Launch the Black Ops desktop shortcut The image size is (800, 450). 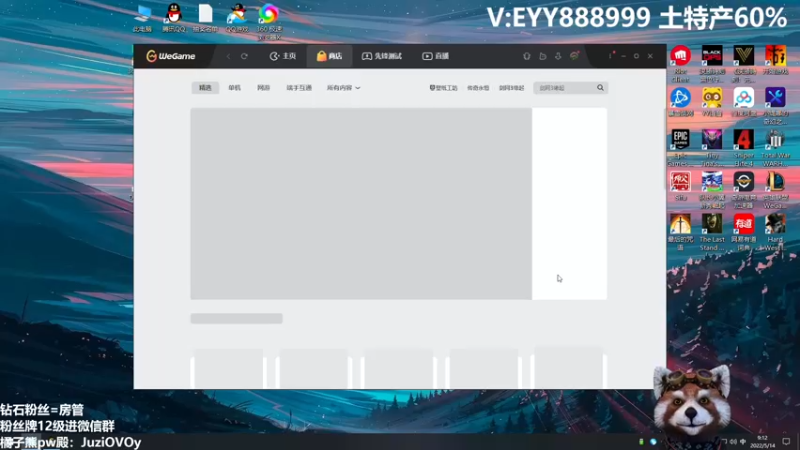(712, 63)
